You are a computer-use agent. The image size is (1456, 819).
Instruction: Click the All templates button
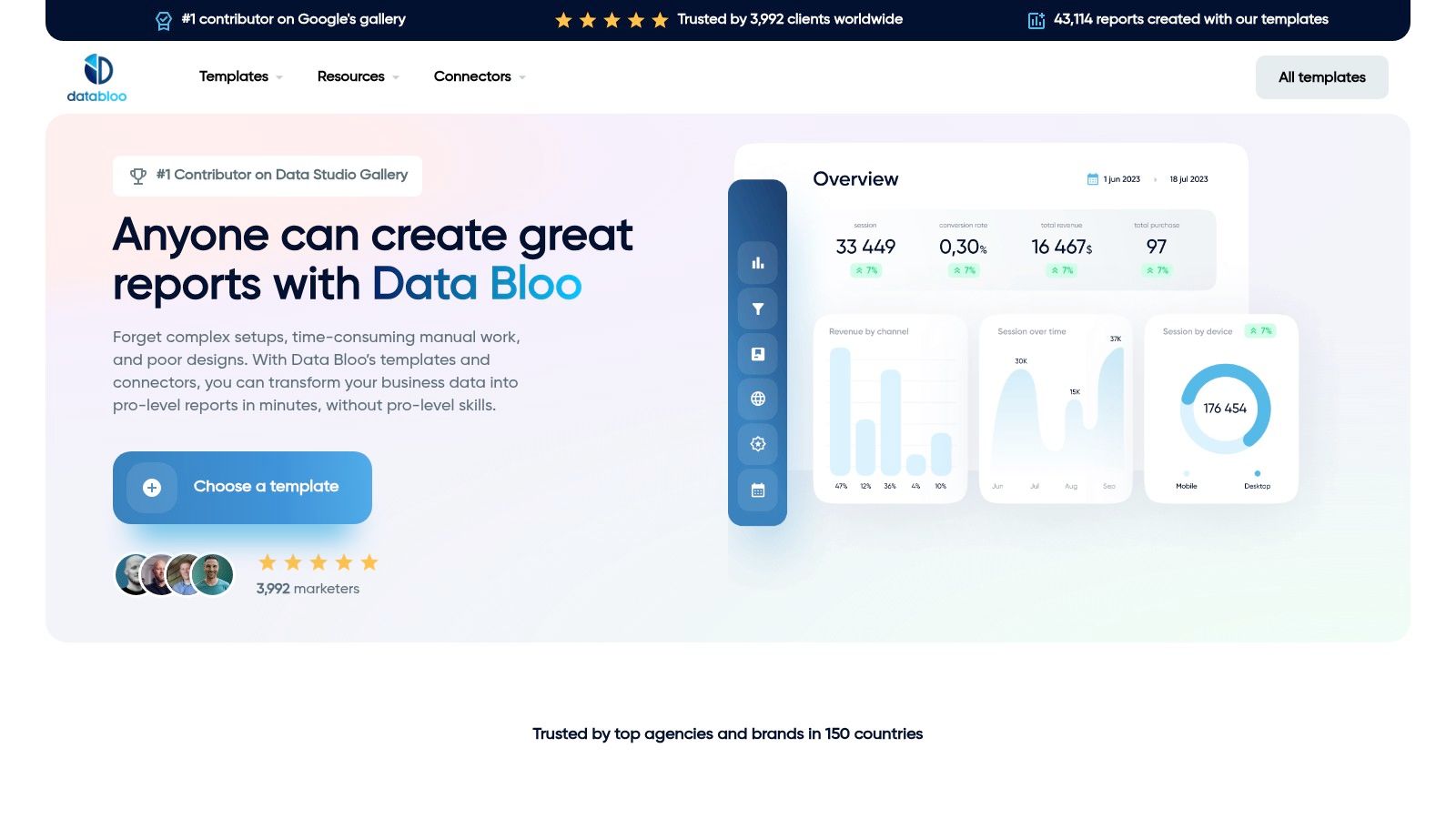coord(1321,77)
